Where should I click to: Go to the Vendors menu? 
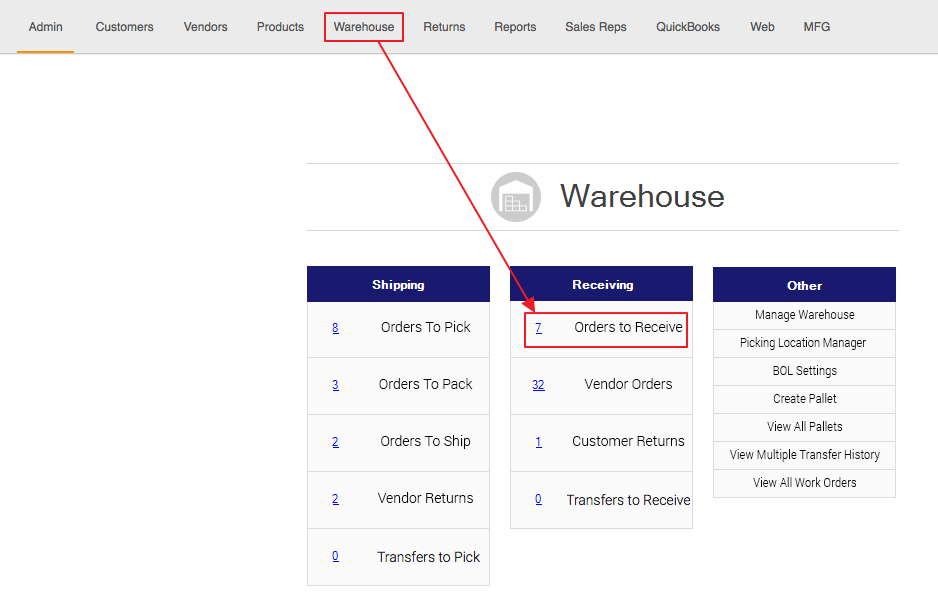[x=205, y=27]
